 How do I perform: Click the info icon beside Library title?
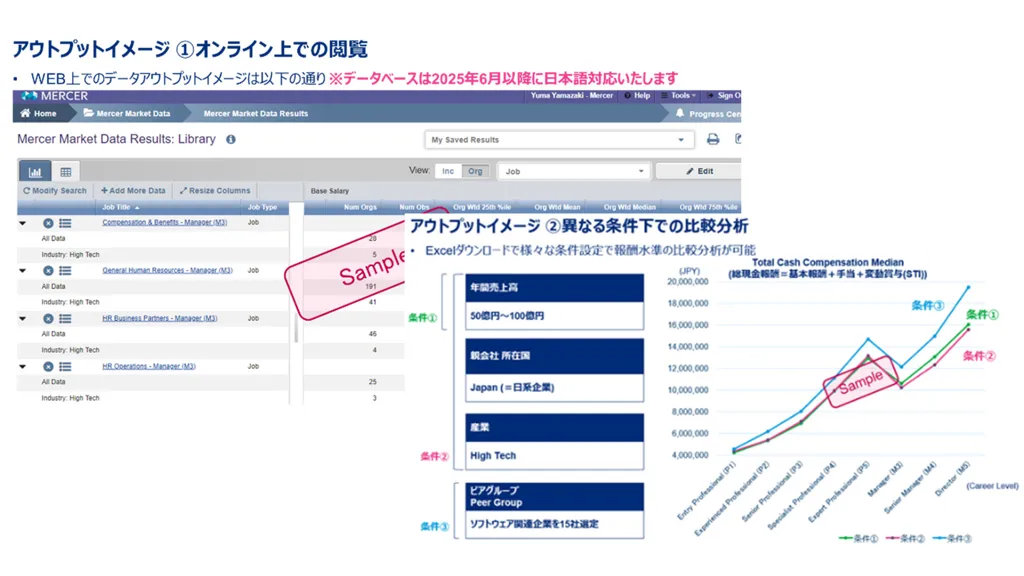click(x=231, y=140)
